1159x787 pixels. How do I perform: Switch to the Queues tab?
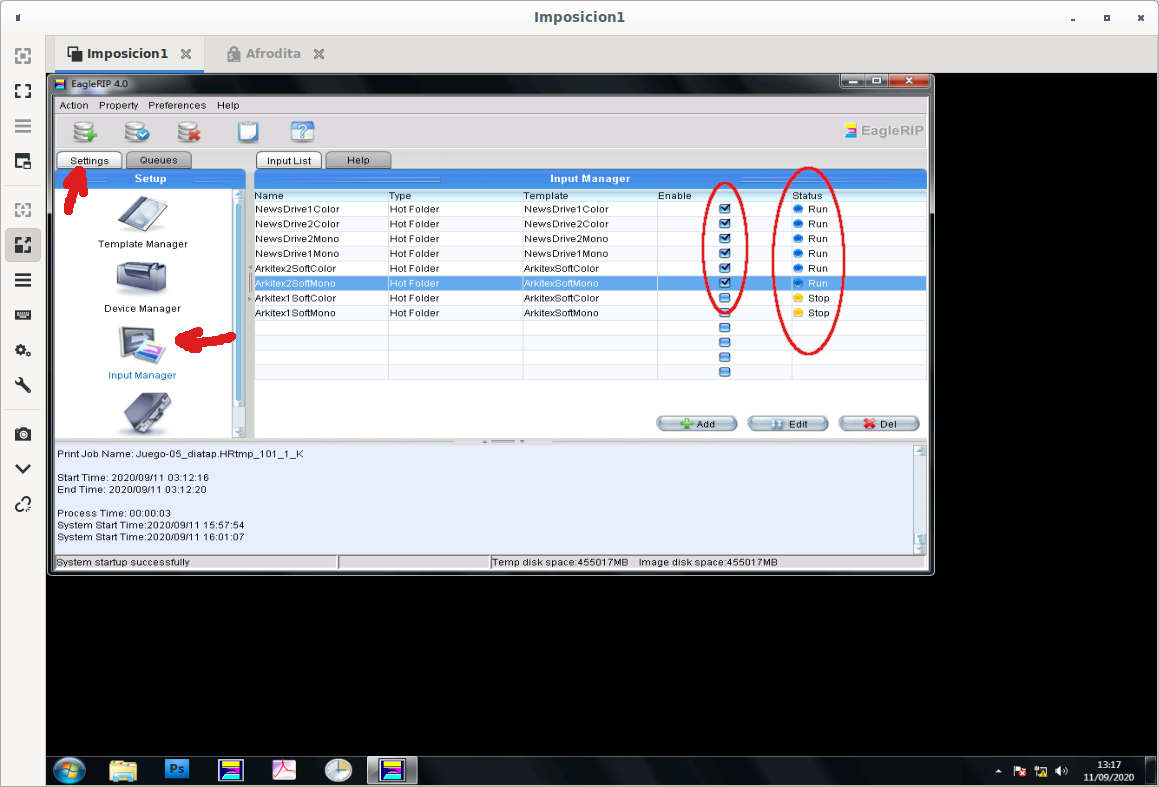(158, 160)
